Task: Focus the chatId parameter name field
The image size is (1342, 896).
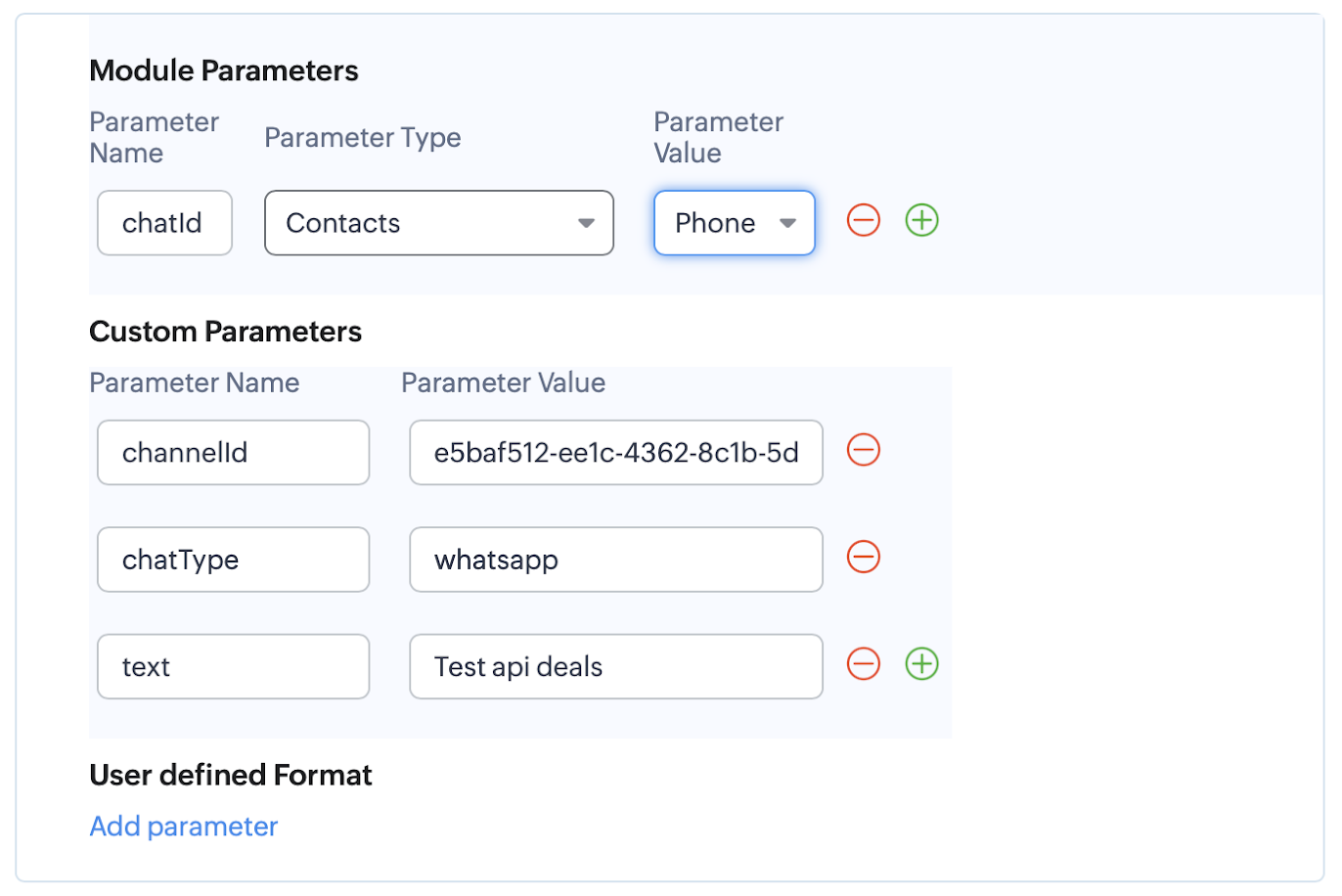Action: (x=164, y=223)
